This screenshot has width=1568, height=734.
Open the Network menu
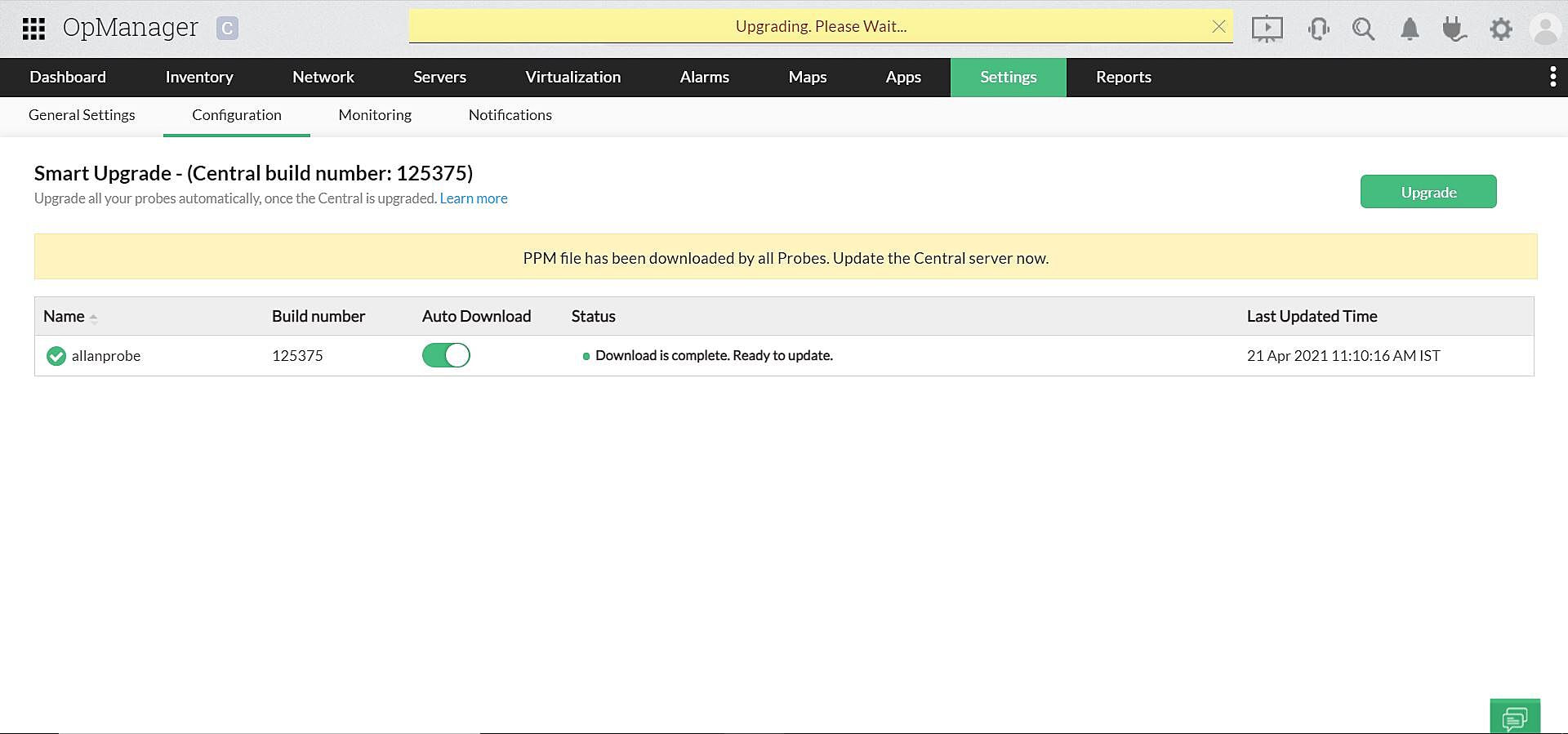(x=323, y=77)
